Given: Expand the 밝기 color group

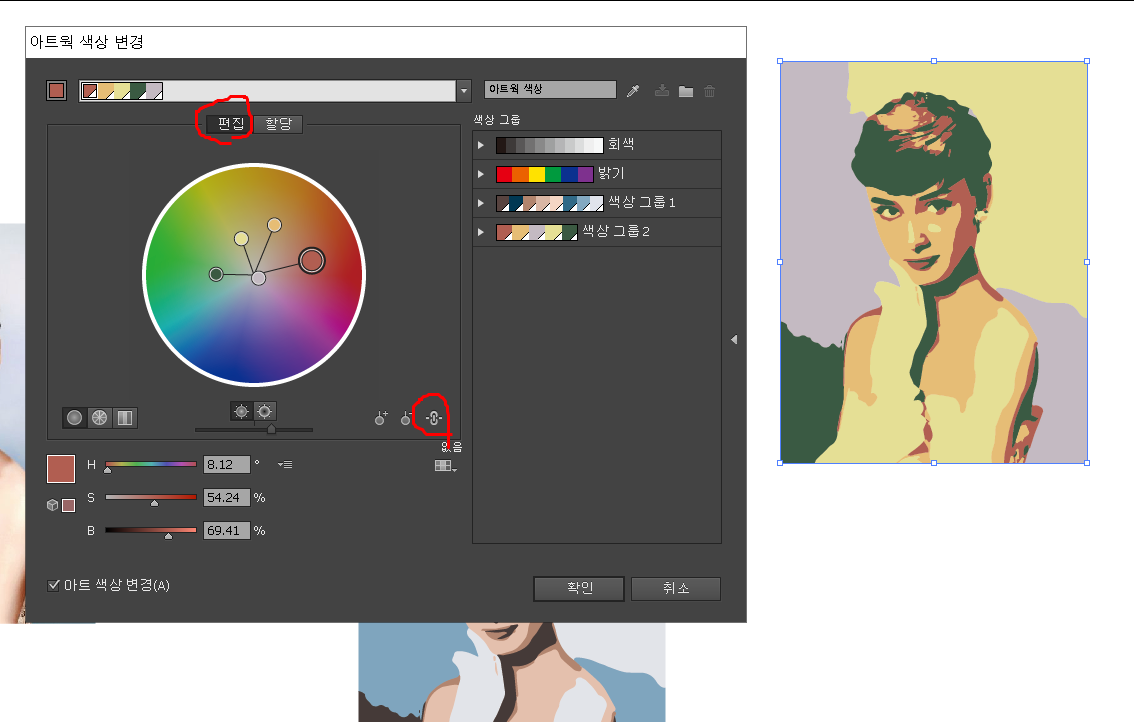Looking at the screenshot, I should (x=481, y=174).
